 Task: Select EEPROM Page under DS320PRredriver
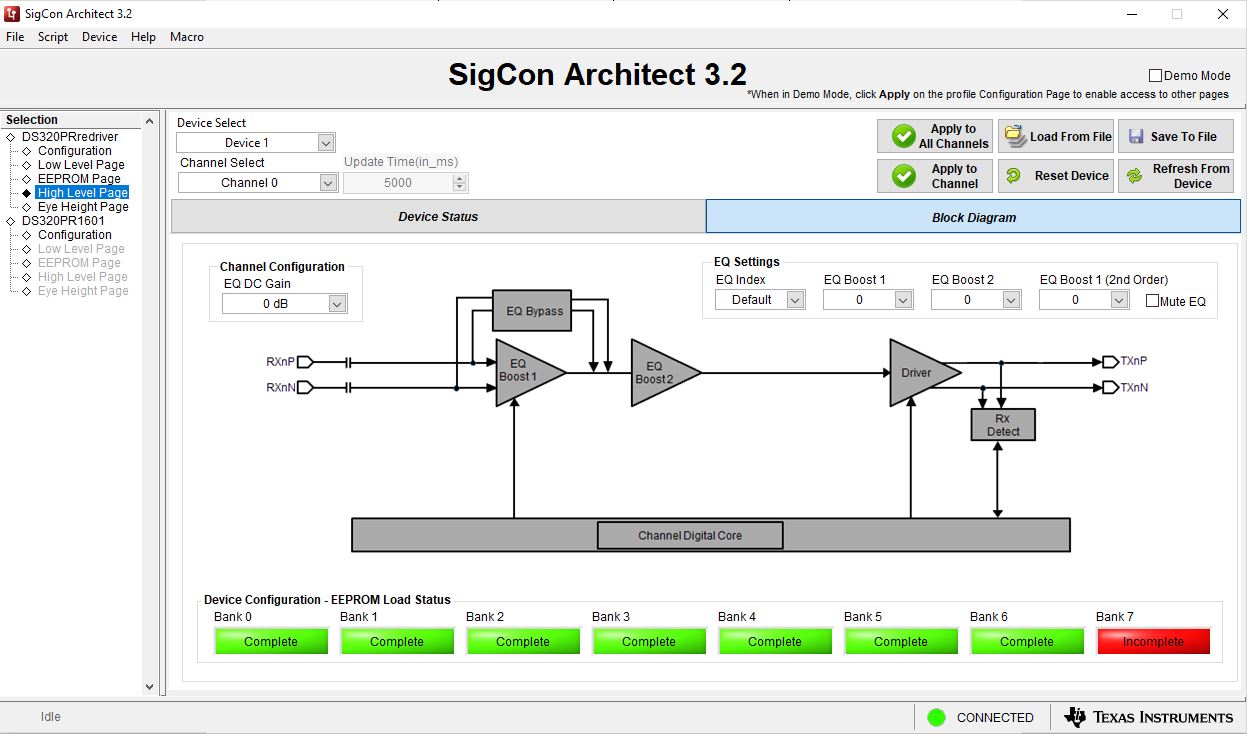[x=79, y=179]
